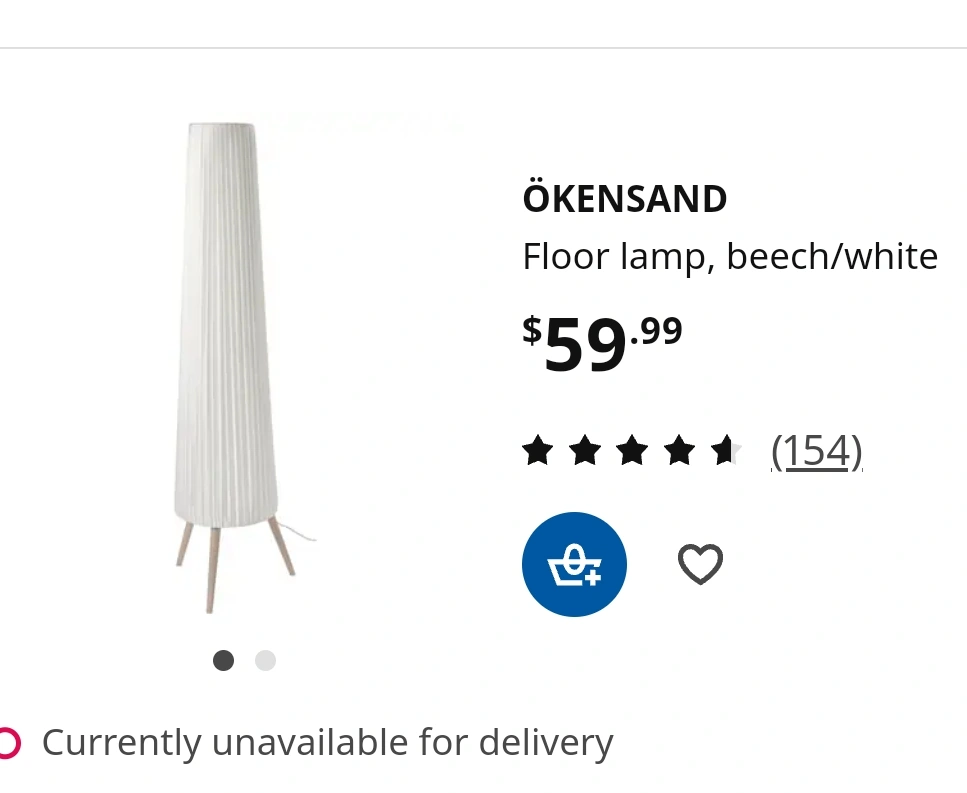Click the half-filled fifth rating star
The height and width of the screenshot is (793, 967).
click(x=726, y=450)
